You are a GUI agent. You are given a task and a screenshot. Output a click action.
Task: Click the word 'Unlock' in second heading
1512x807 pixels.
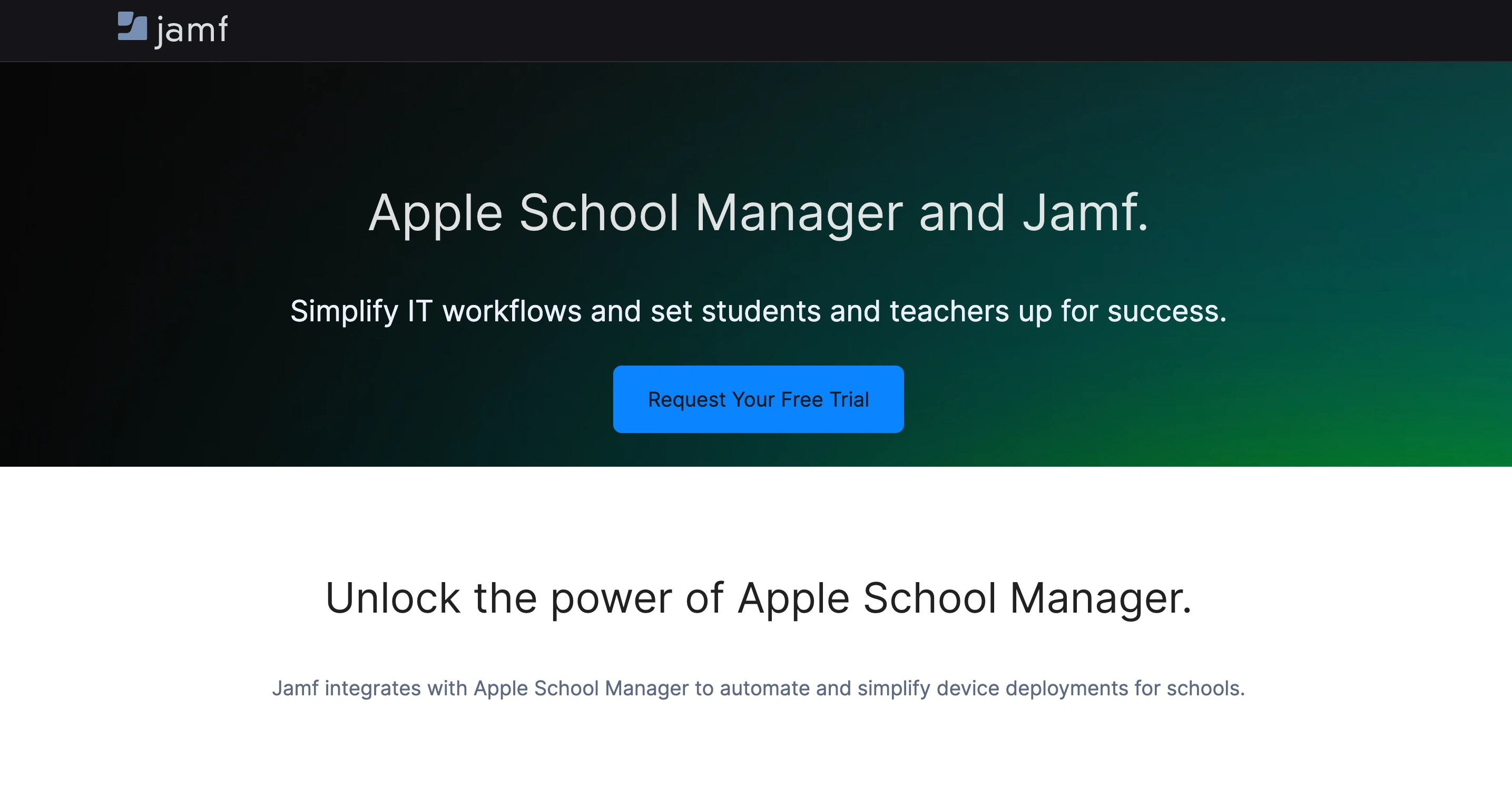click(x=392, y=598)
